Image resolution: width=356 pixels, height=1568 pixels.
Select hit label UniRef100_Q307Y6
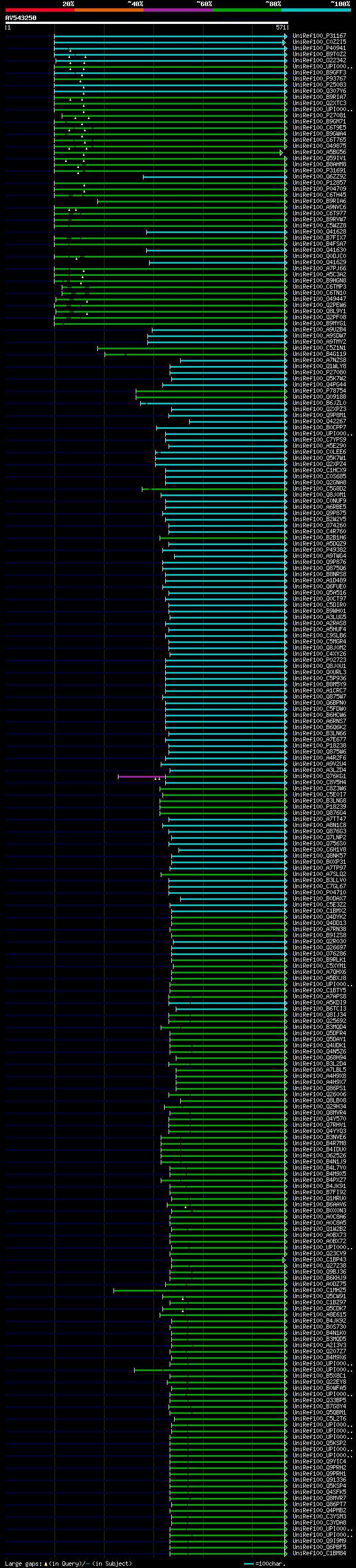coord(319,91)
